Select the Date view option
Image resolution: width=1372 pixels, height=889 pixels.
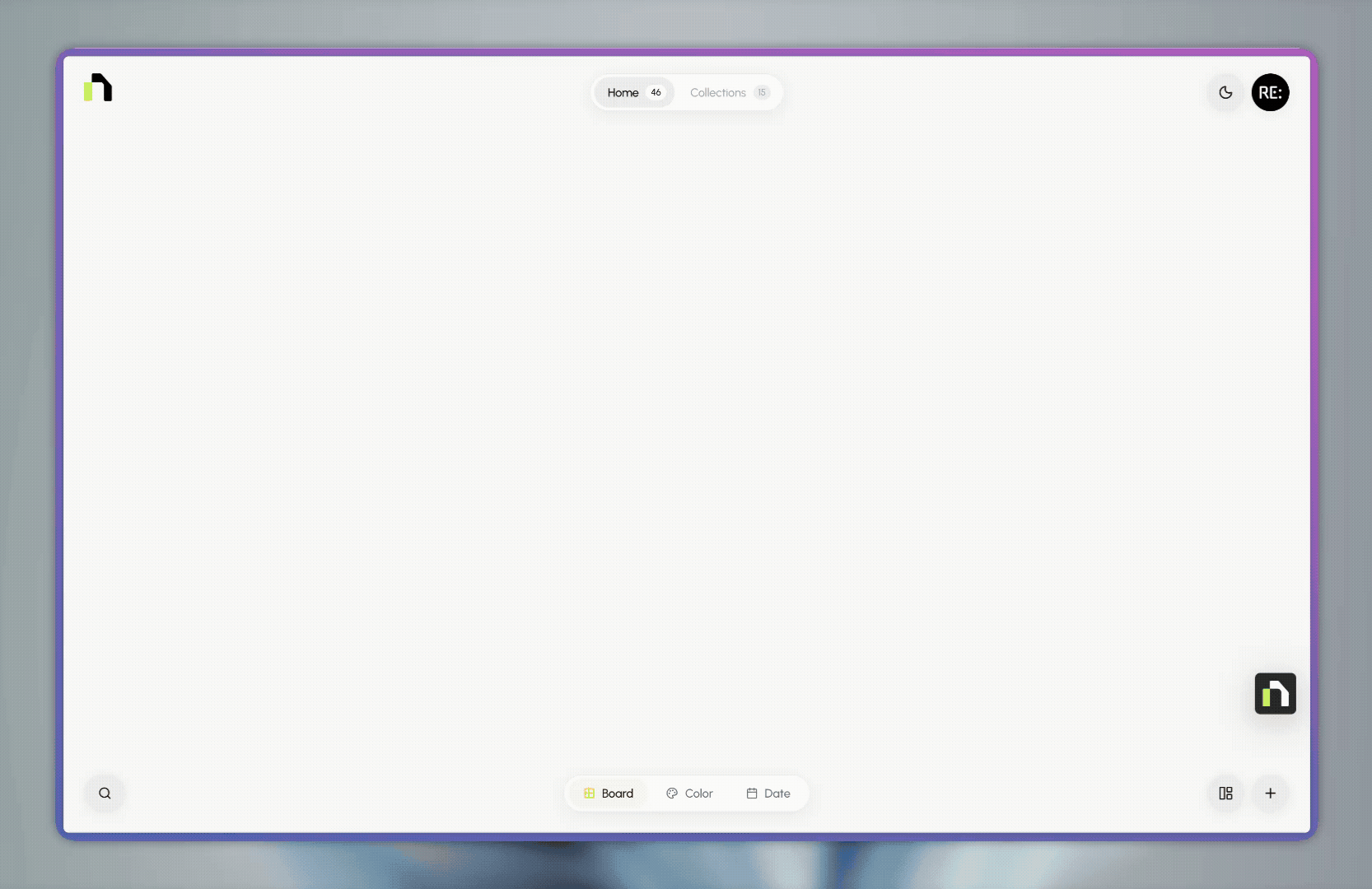768,794
